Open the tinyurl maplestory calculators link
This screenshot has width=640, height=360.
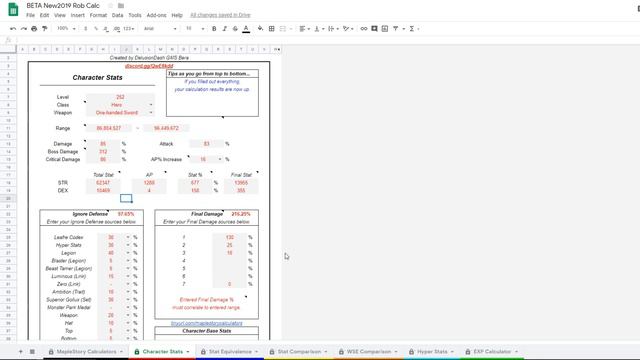pos(207,323)
